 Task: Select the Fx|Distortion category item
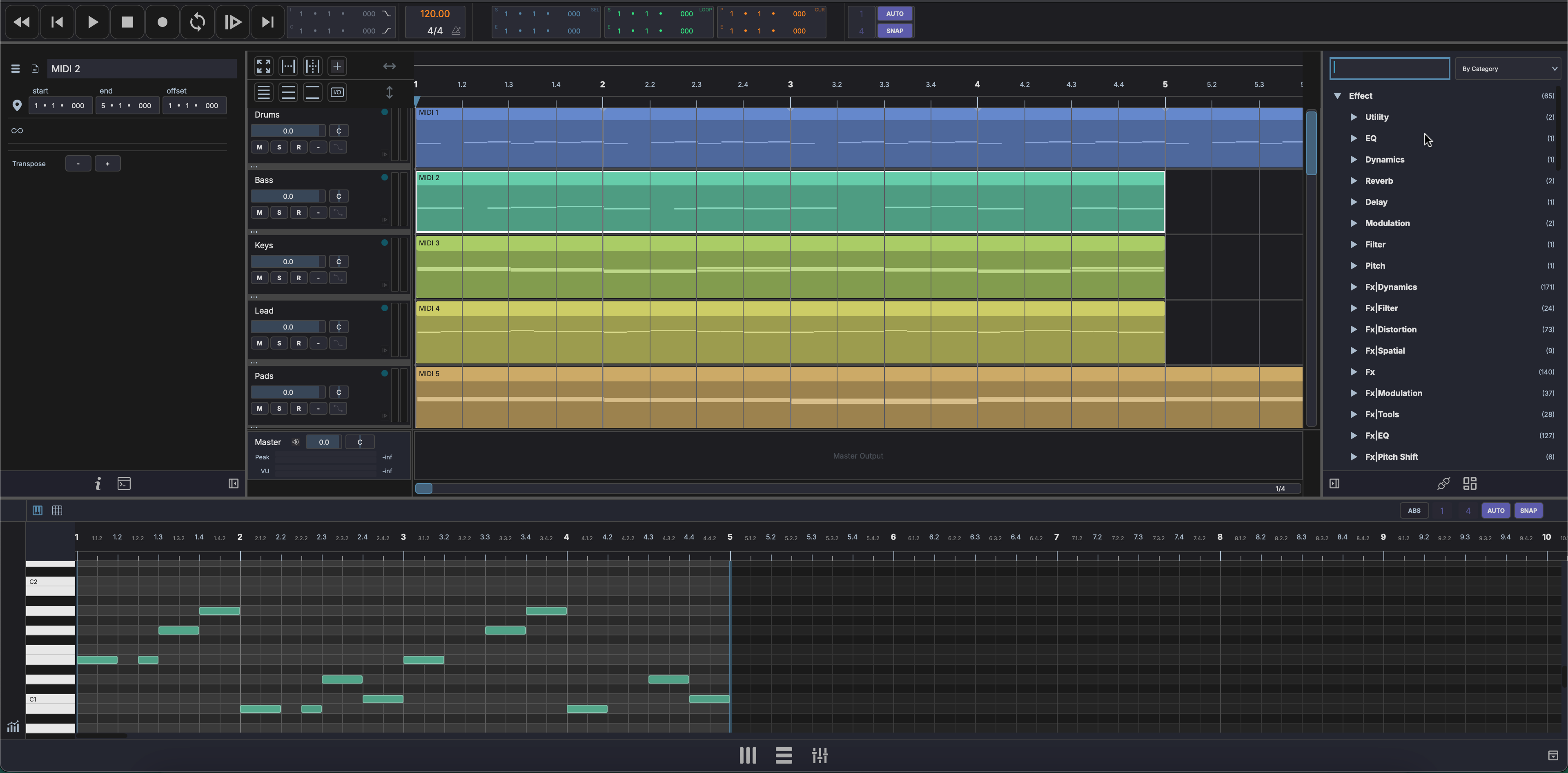(1391, 329)
